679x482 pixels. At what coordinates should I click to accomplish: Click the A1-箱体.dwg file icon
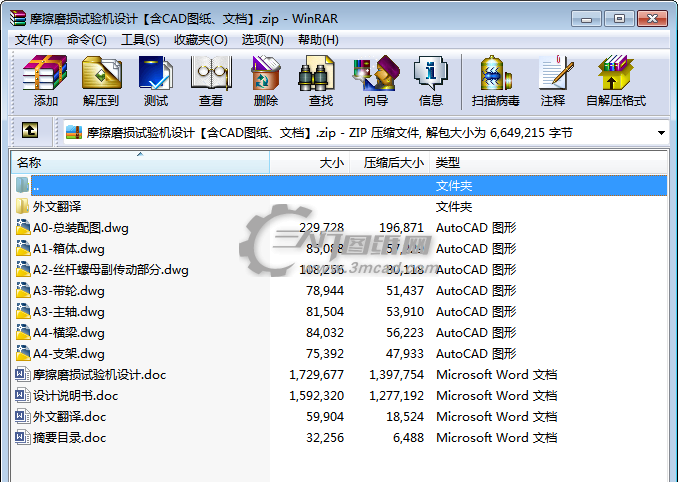point(23,249)
